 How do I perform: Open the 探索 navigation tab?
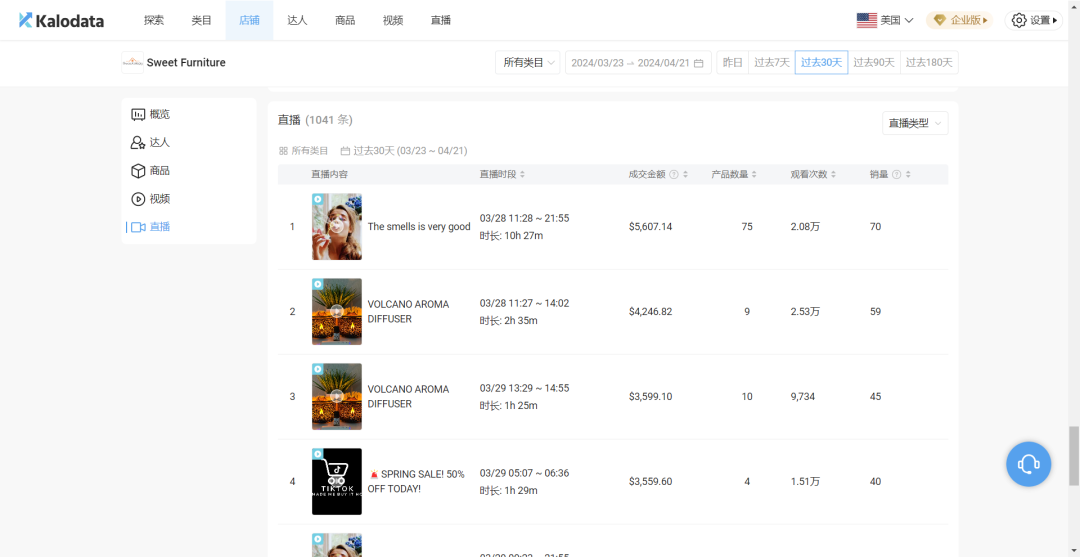point(154,21)
